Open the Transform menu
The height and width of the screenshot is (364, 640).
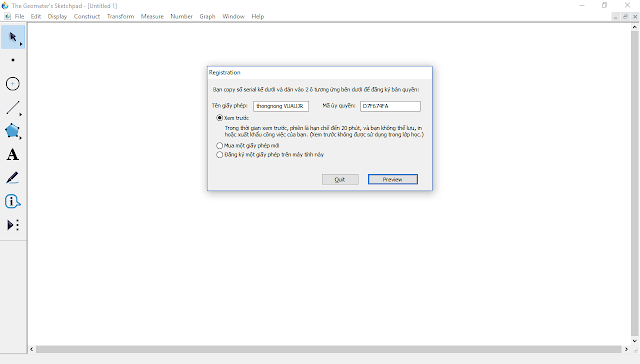tap(120, 16)
